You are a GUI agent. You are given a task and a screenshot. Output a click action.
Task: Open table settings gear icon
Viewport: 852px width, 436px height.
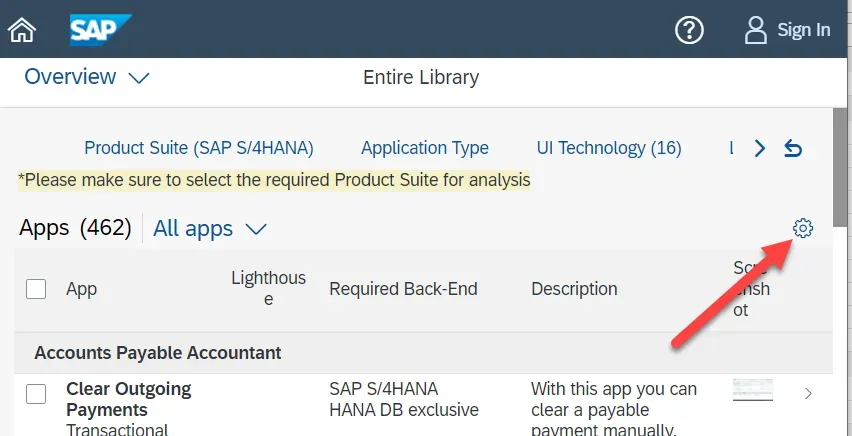point(803,229)
